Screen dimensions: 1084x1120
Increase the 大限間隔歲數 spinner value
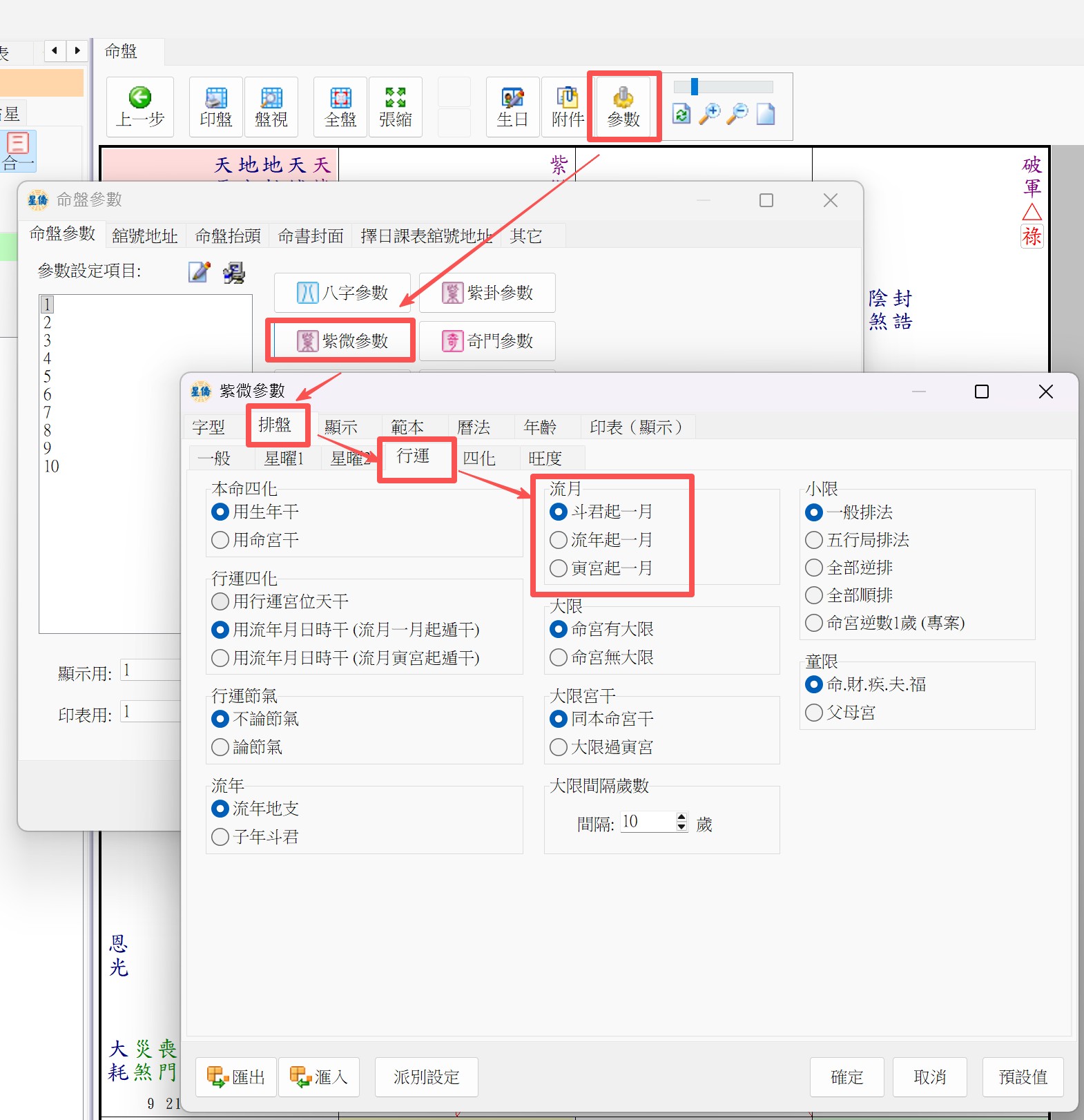[681, 817]
